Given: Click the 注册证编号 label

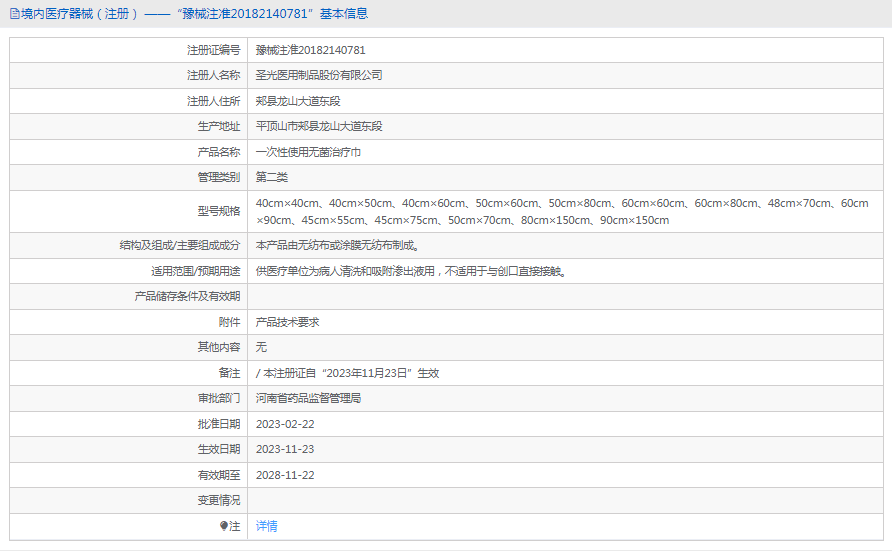Looking at the screenshot, I should [213, 50].
